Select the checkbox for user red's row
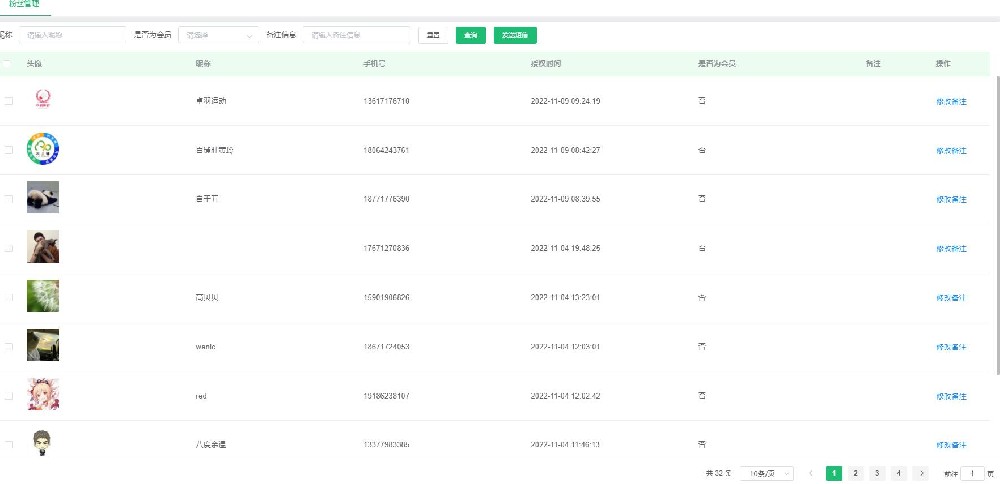Screen dimensions: 1000x484 9,396
